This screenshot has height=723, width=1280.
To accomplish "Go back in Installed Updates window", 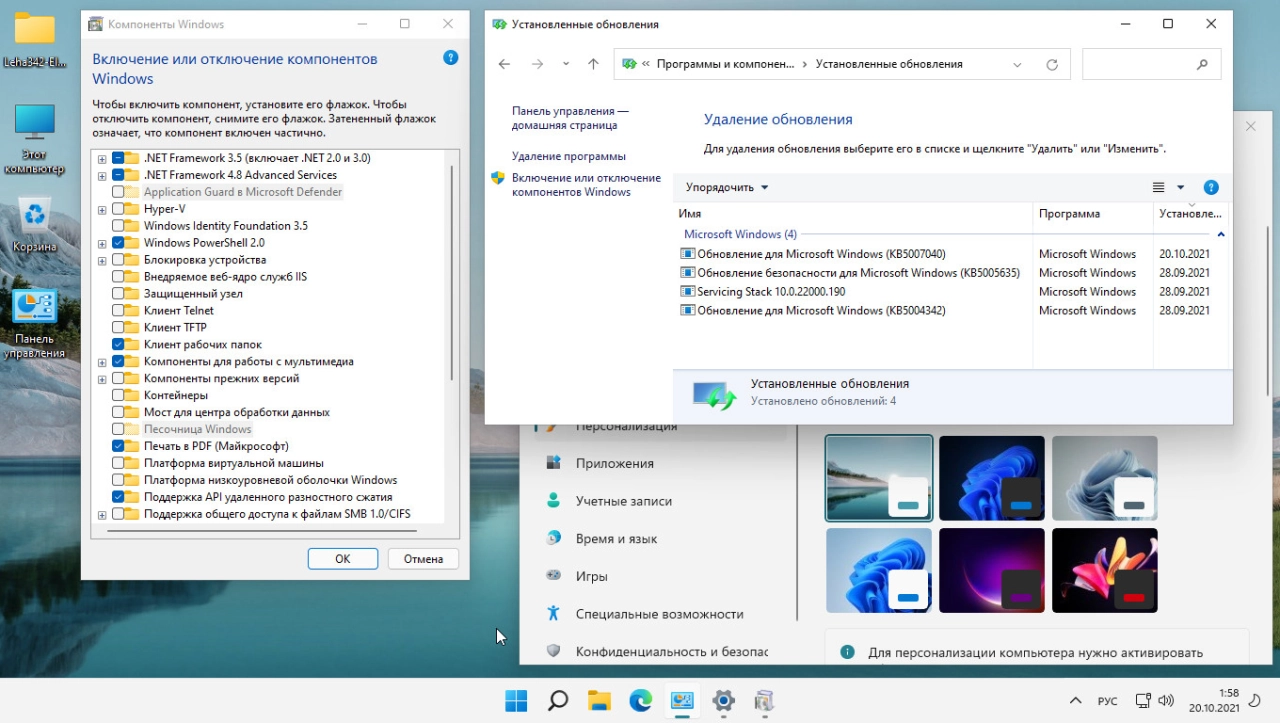I will pos(504,64).
